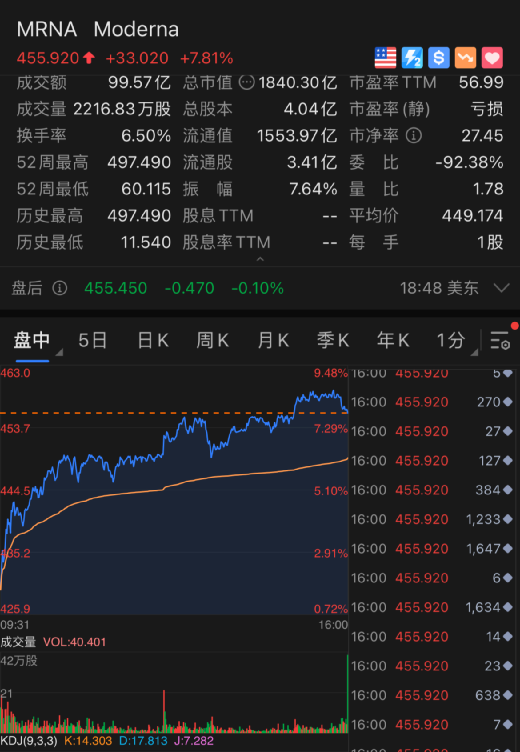Tap the after-hours change -0.10%
The width and height of the screenshot is (520, 752).
258,288
